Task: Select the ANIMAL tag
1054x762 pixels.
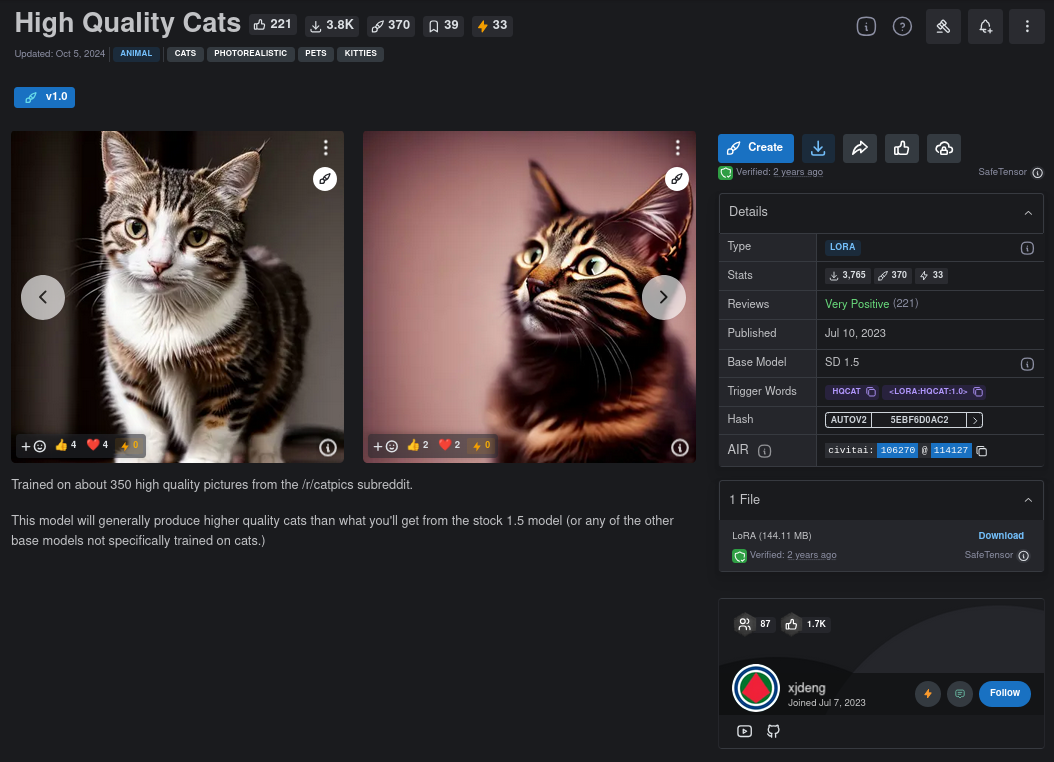Action: pyautogui.click(x=136, y=54)
